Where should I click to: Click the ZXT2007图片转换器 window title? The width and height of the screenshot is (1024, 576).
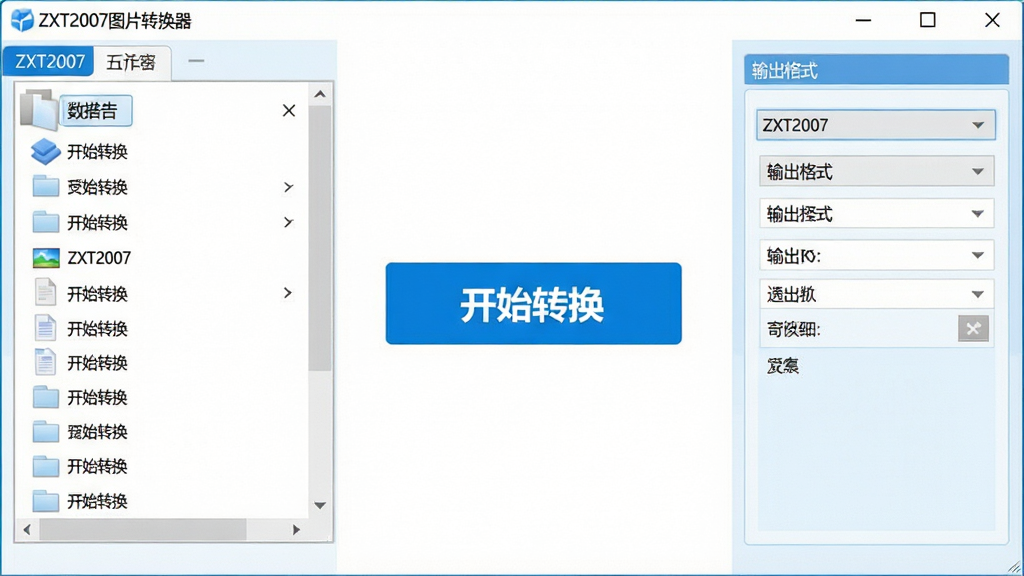tap(115, 21)
